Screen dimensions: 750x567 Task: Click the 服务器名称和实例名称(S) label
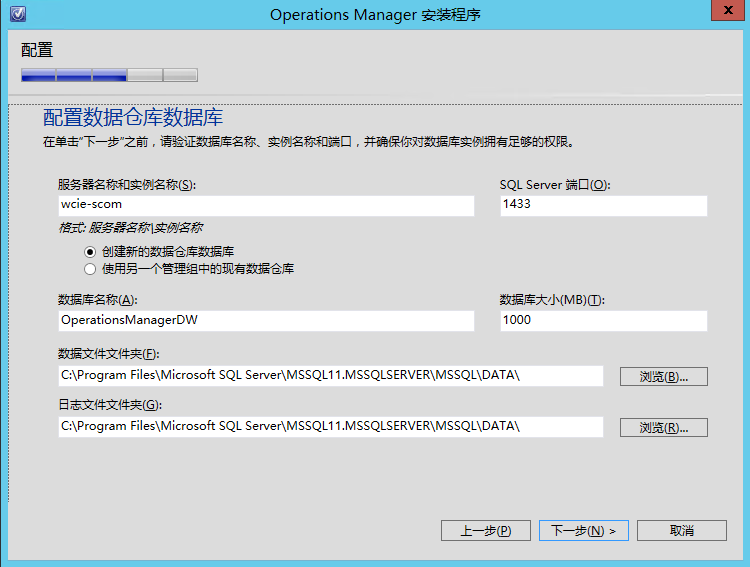pyautogui.click(x=127, y=185)
